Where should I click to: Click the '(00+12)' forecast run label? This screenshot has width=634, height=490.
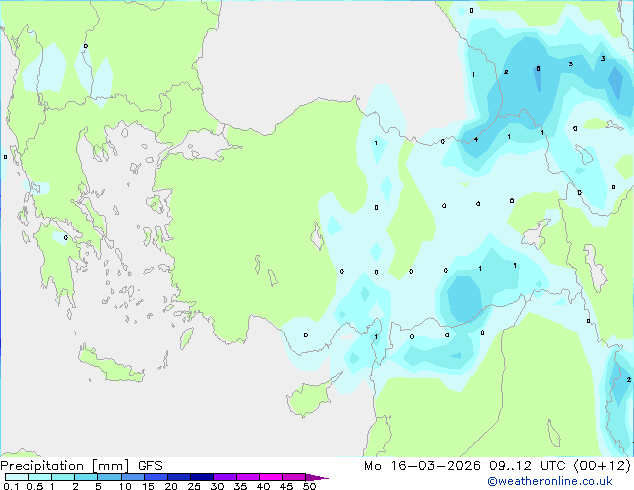(602, 466)
